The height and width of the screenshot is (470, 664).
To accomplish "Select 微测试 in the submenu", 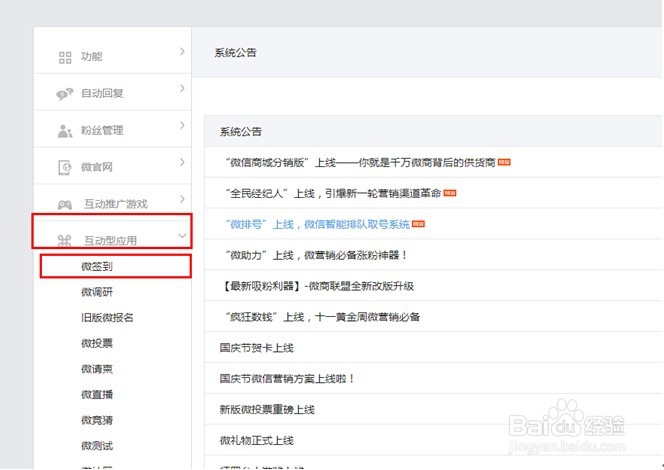I will point(97,445).
